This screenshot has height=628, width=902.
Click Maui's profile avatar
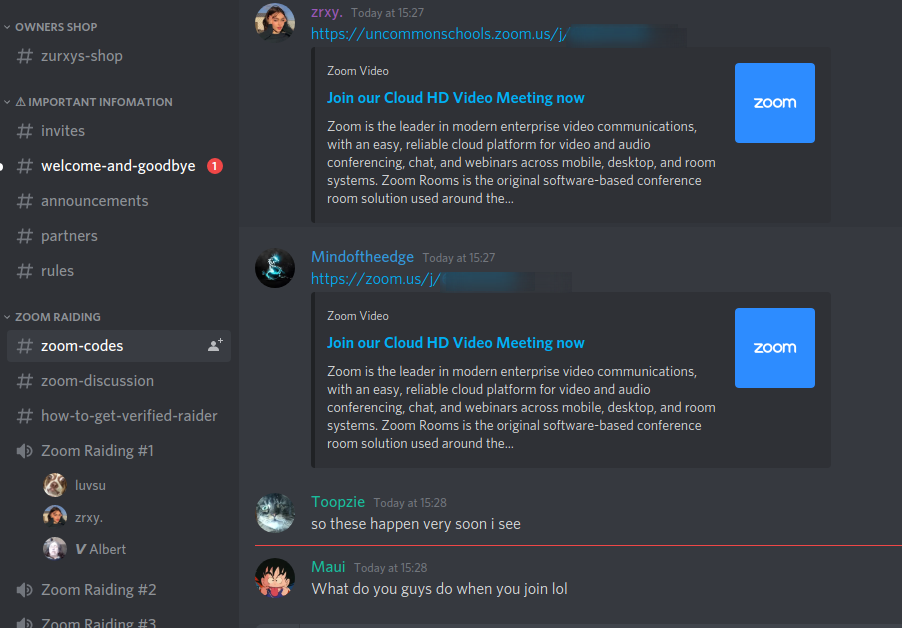point(275,578)
